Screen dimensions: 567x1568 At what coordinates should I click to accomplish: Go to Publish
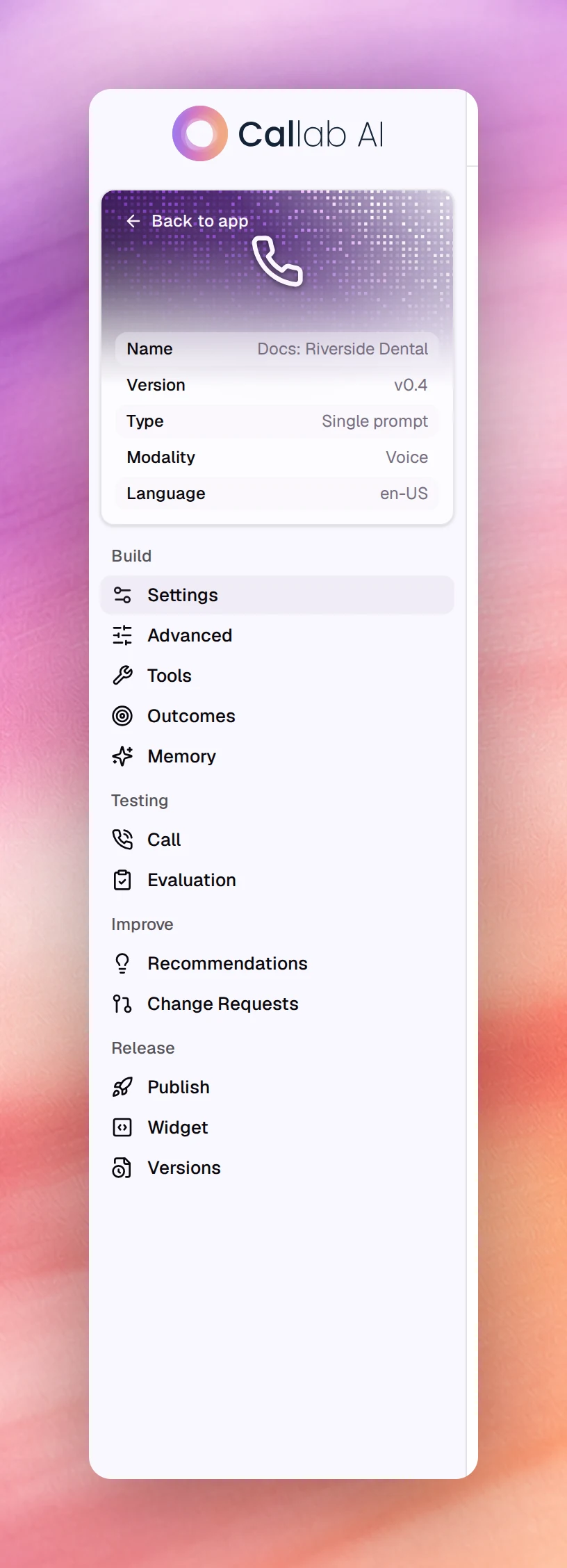click(x=277, y=1087)
